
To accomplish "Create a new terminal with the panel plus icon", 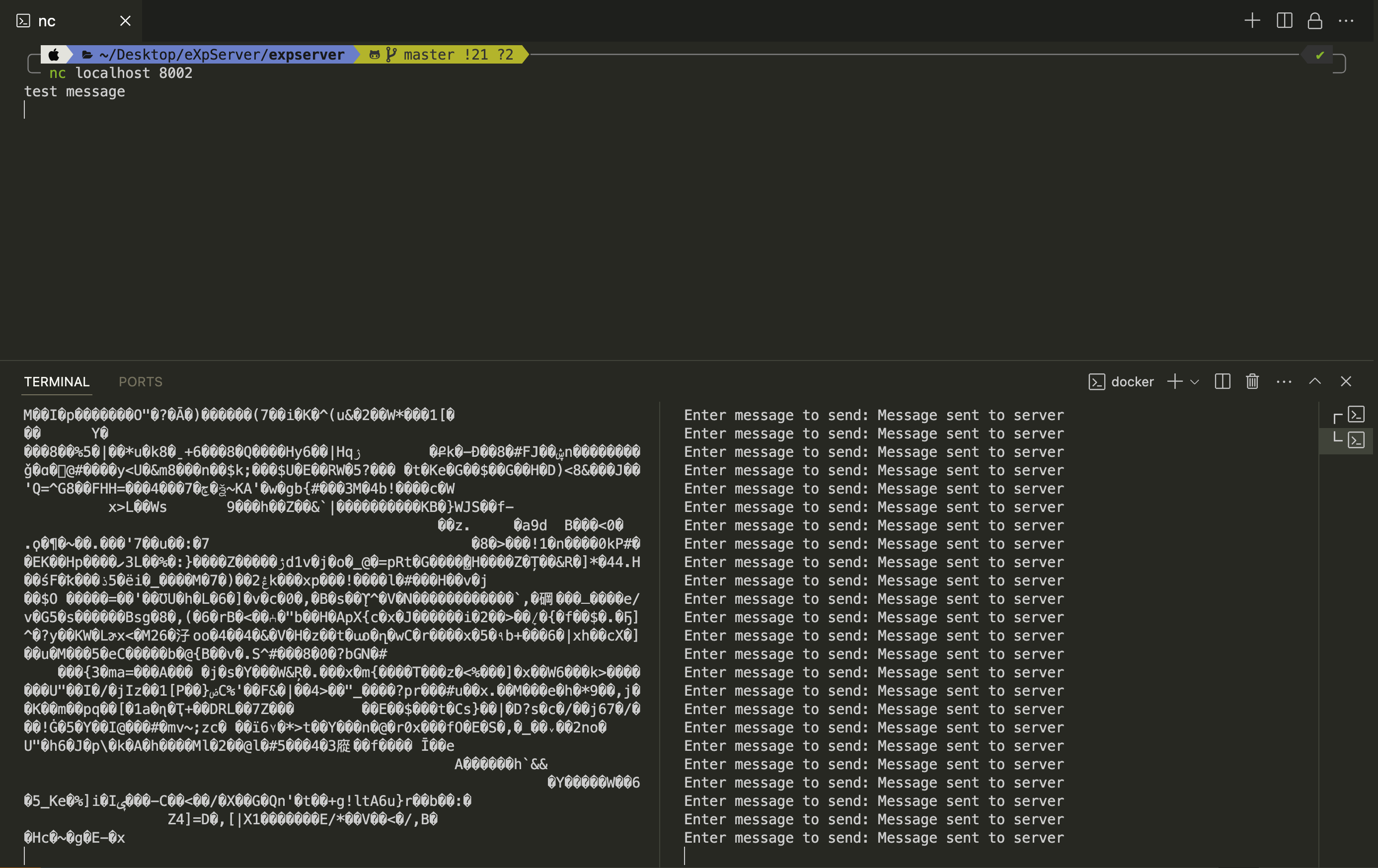I will tap(1175, 382).
